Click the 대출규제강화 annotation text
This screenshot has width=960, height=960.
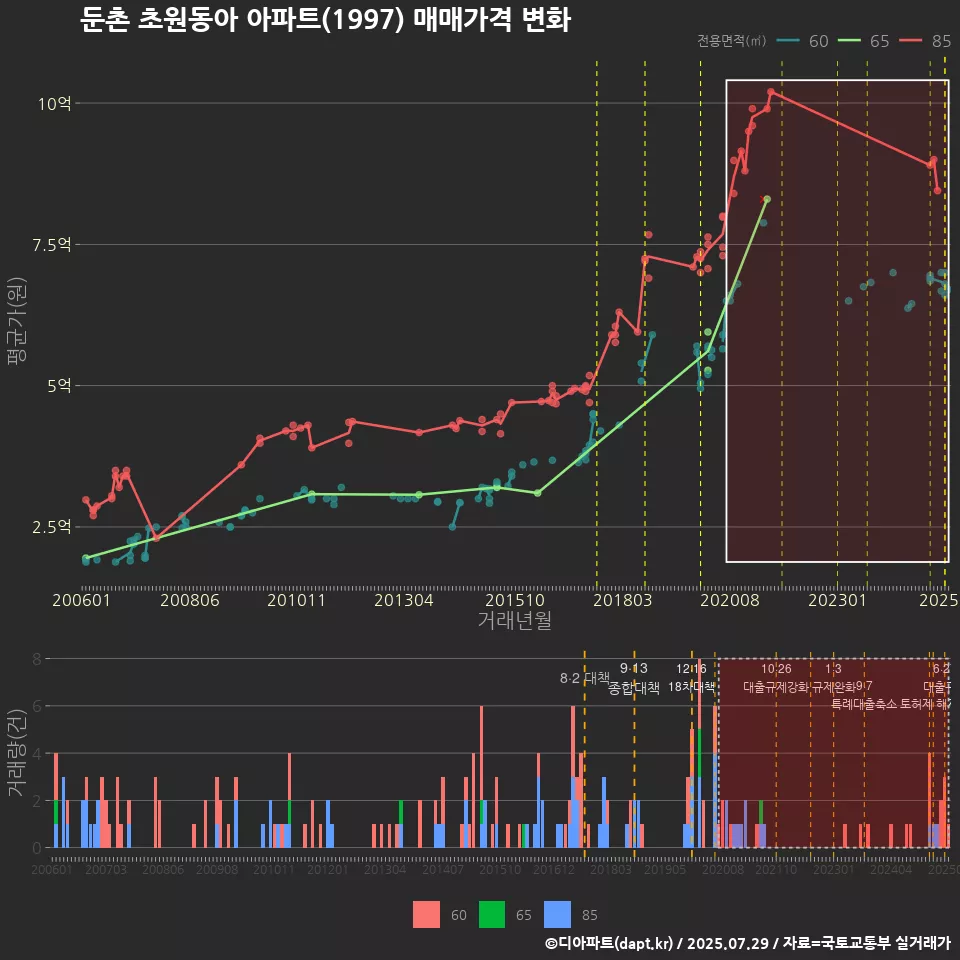point(776,687)
